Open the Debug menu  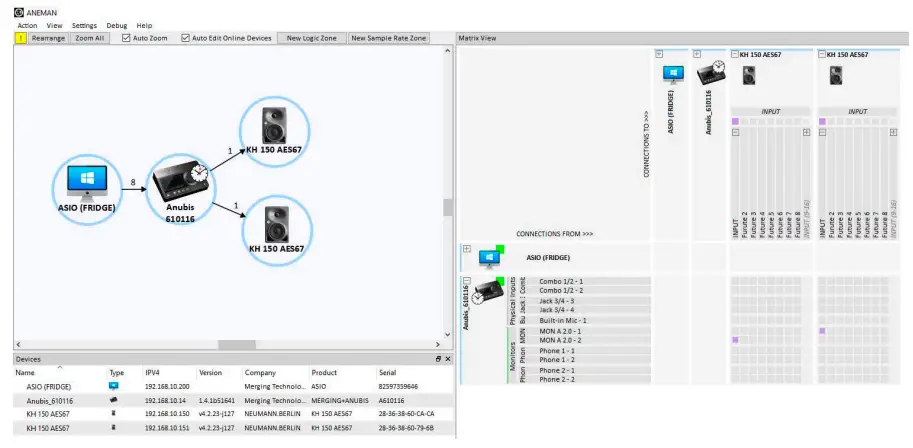pyautogui.click(x=116, y=26)
